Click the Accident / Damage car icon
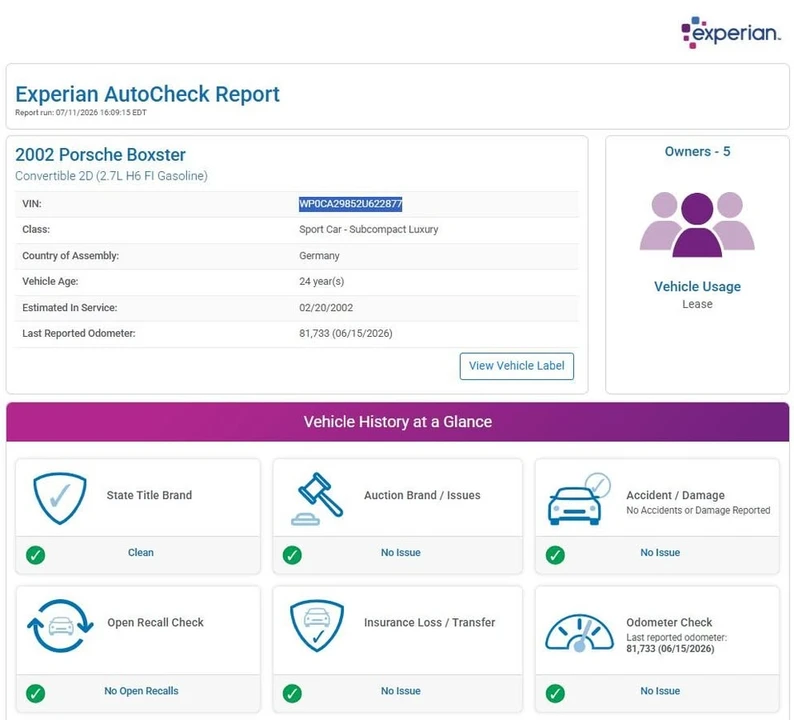This screenshot has height=720, width=794. coord(579,499)
